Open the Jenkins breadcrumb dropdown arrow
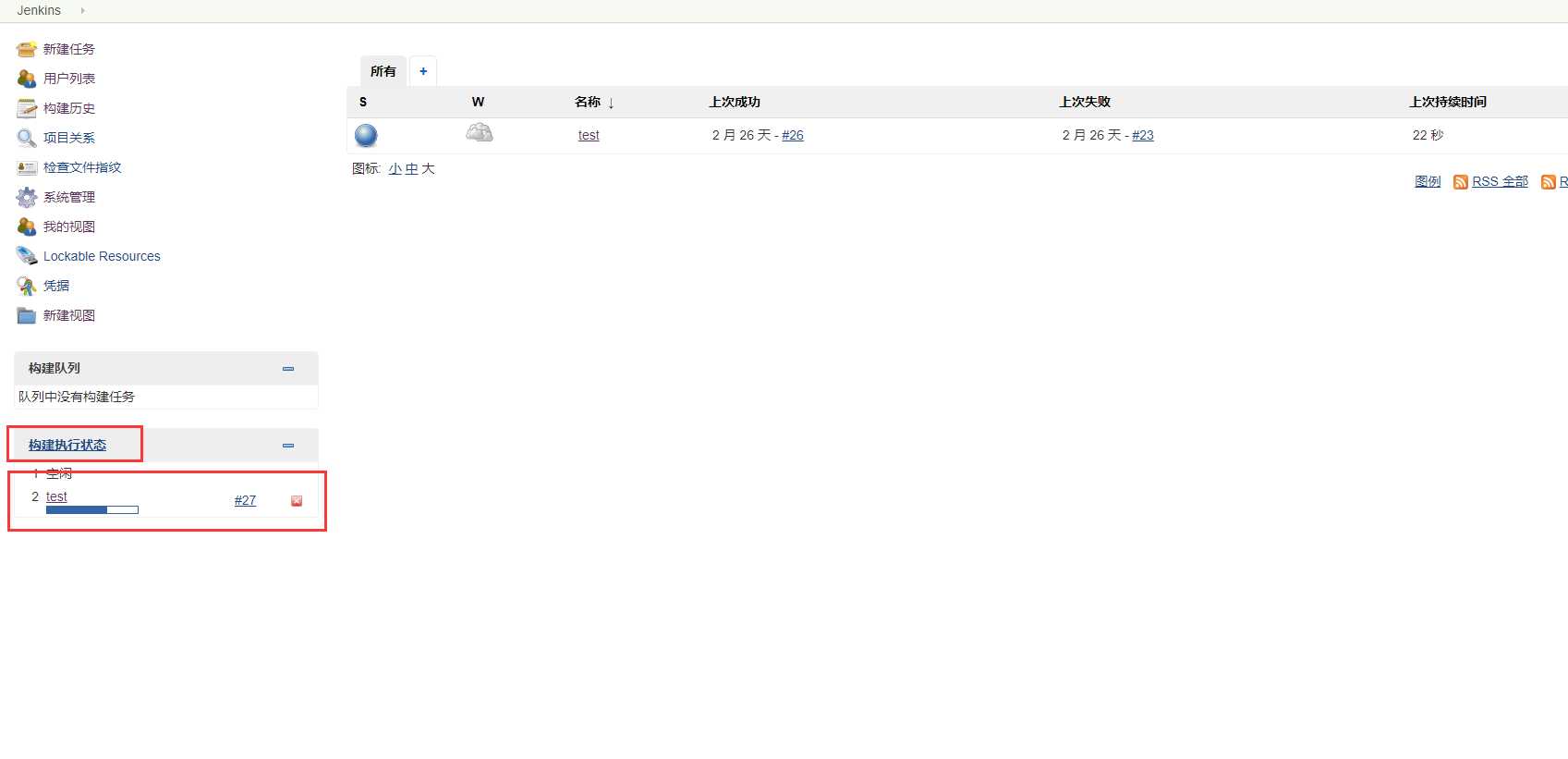This screenshot has height=759, width=1568. (x=82, y=10)
